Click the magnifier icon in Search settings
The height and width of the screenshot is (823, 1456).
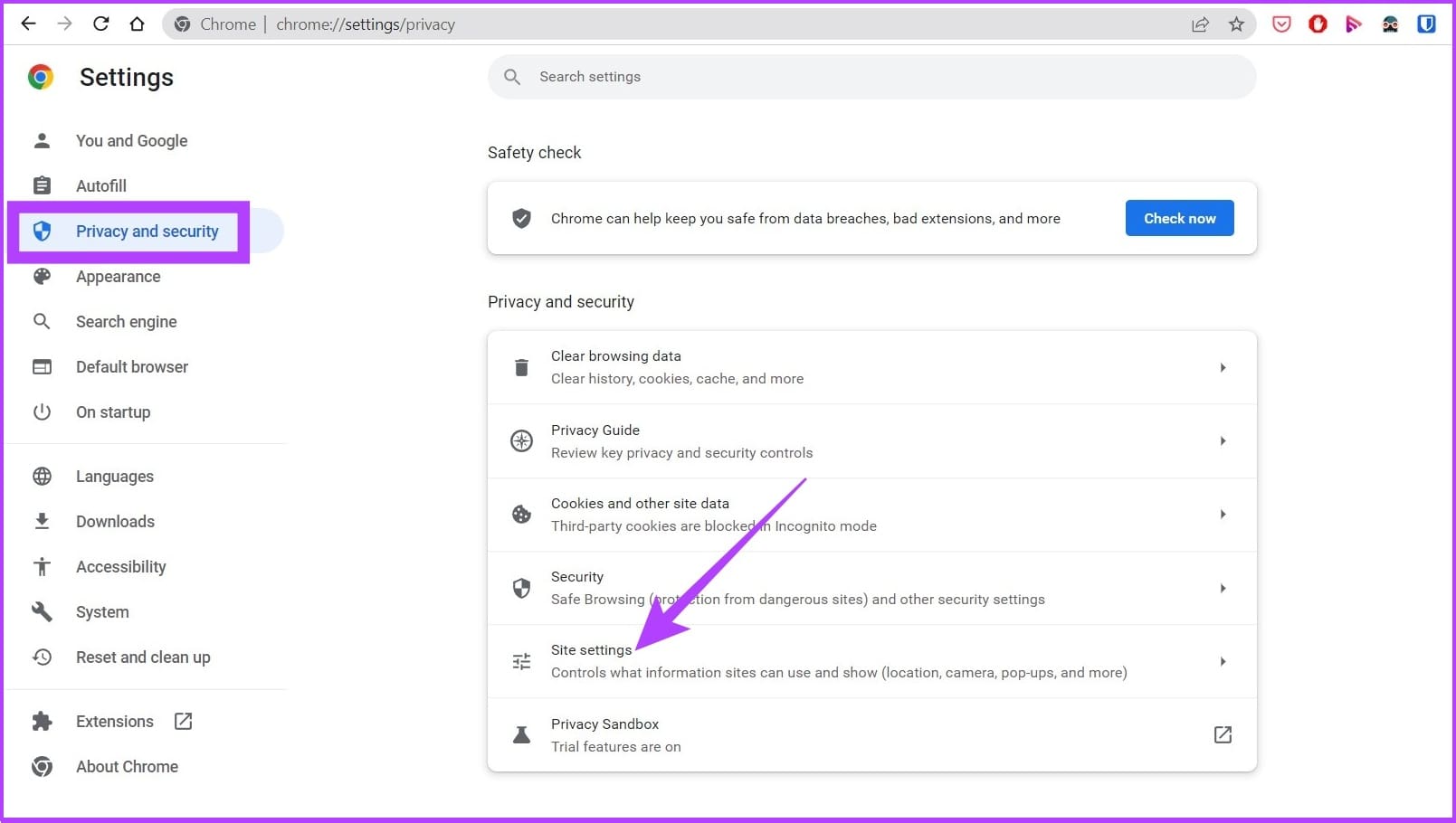(x=512, y=77)
